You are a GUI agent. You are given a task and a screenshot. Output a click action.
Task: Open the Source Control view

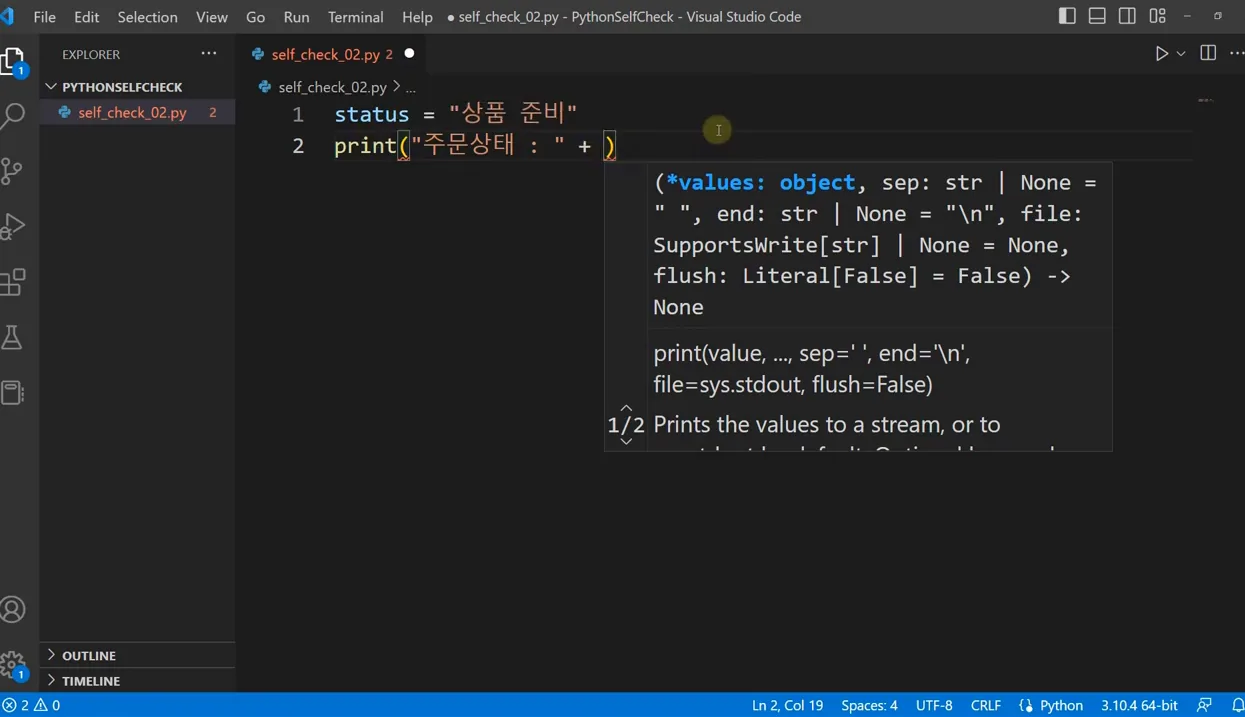tap(14, 171)
